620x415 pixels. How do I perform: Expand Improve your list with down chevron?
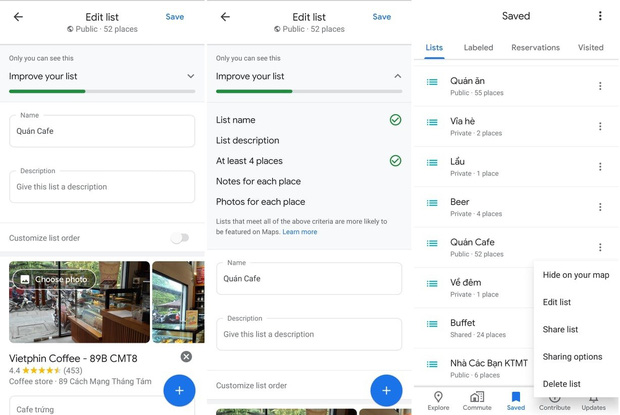click(x=191, y=76)
